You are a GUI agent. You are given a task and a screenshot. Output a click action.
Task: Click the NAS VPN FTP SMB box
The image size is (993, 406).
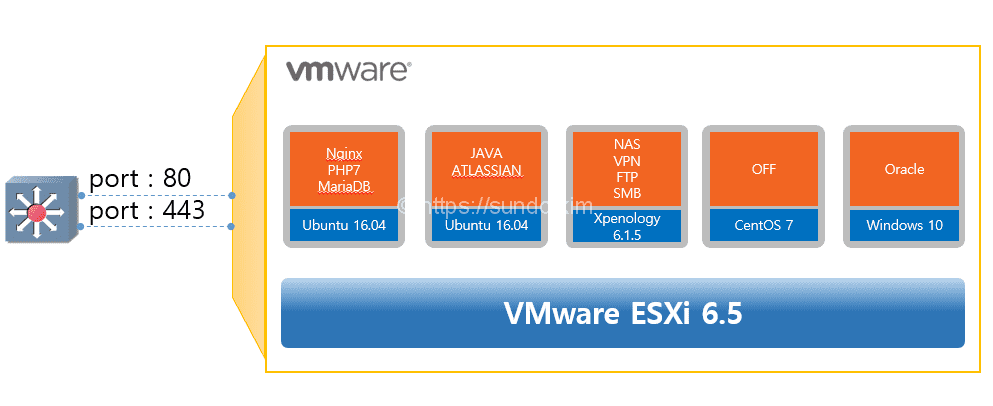pyautogui.click(x=627, y=169)
